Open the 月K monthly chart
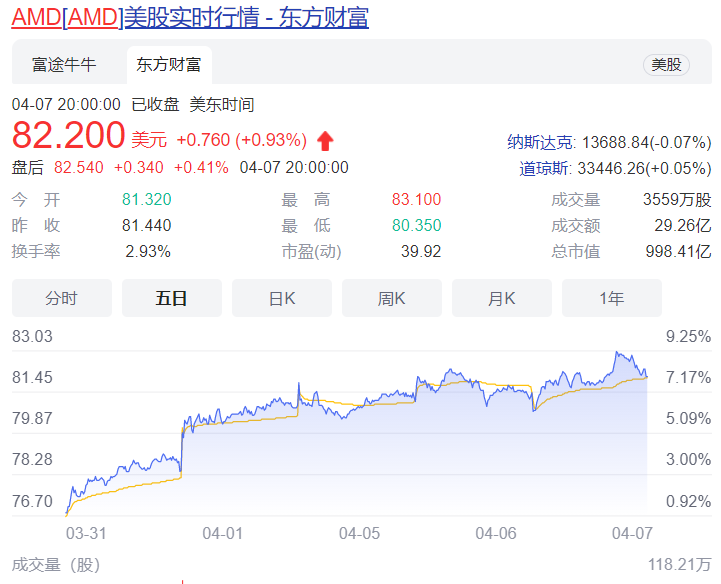Screen dimensions: 721x584 (502, 298)
